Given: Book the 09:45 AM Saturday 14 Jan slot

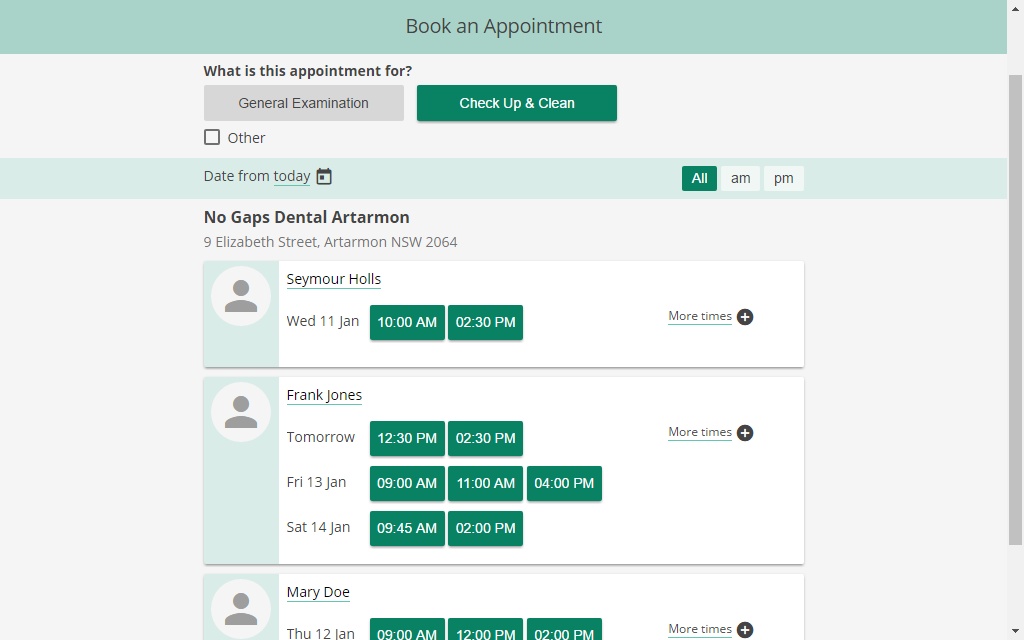Looking at the screenshot, I should (406, 528).
